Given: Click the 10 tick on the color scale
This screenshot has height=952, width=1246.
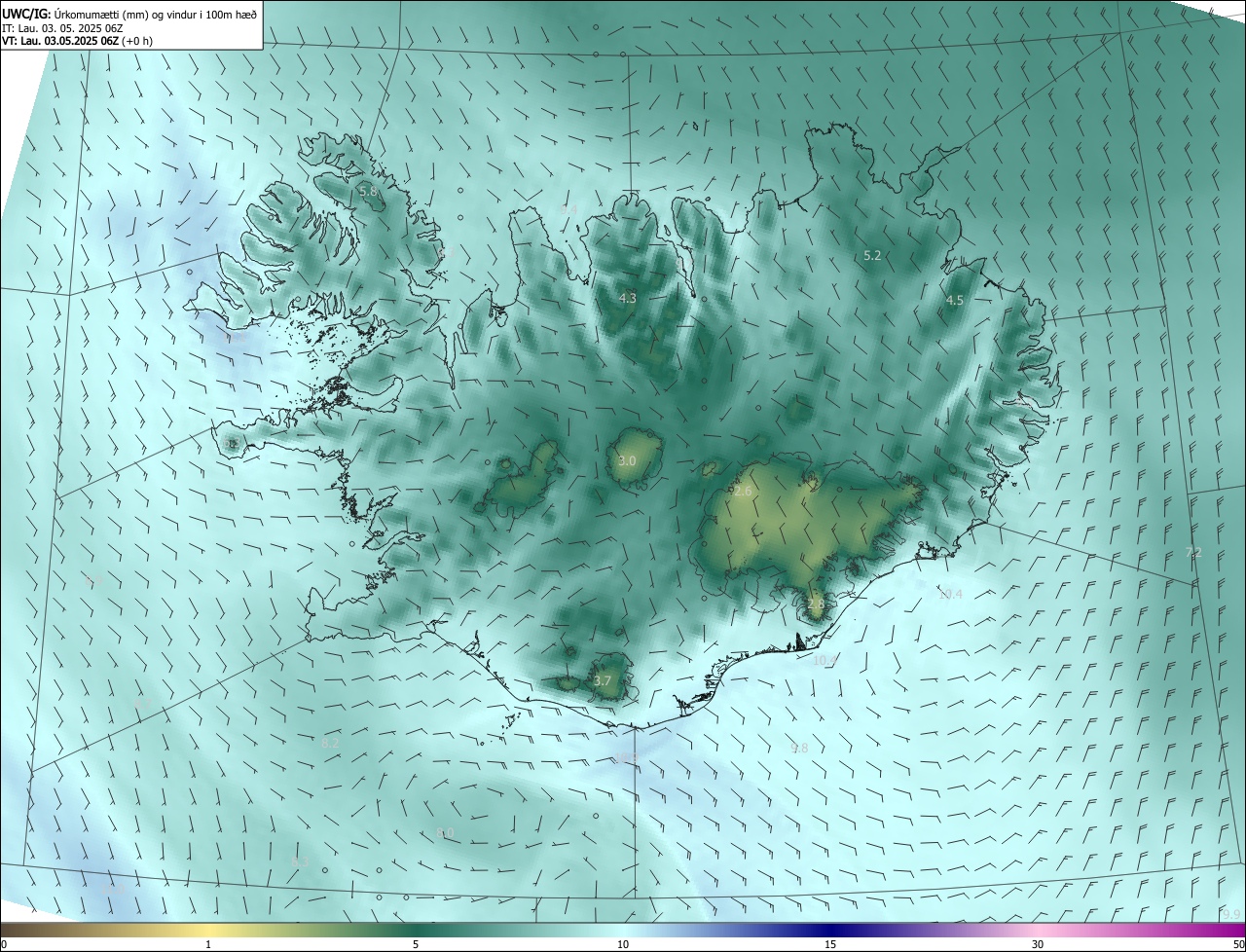Looking at the screenshot, I should 623,944.
